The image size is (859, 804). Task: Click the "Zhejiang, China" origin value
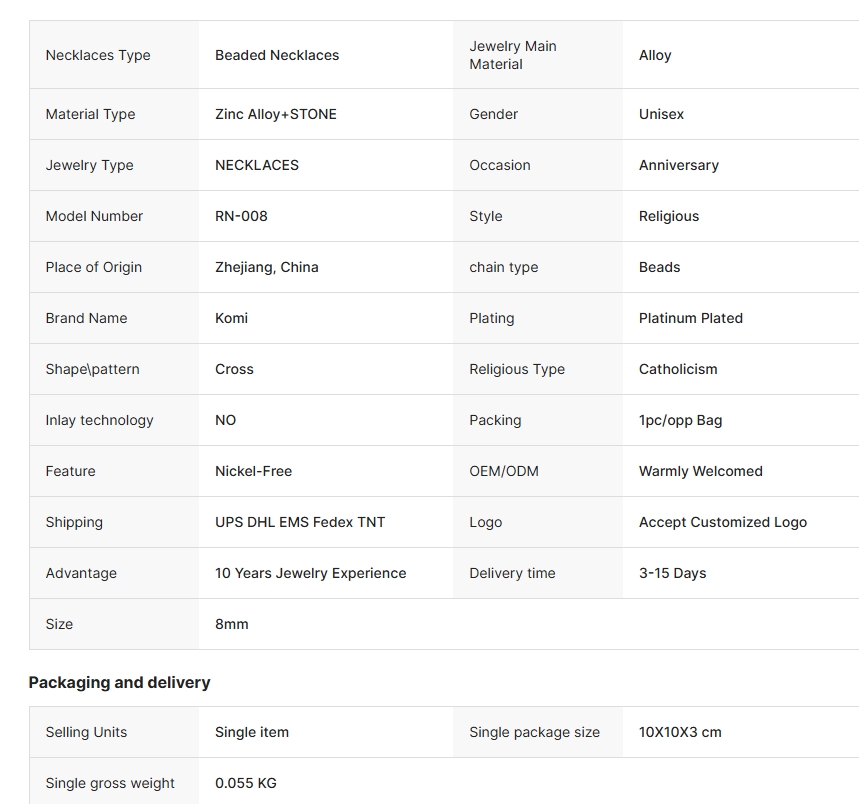tap(267, 267)
